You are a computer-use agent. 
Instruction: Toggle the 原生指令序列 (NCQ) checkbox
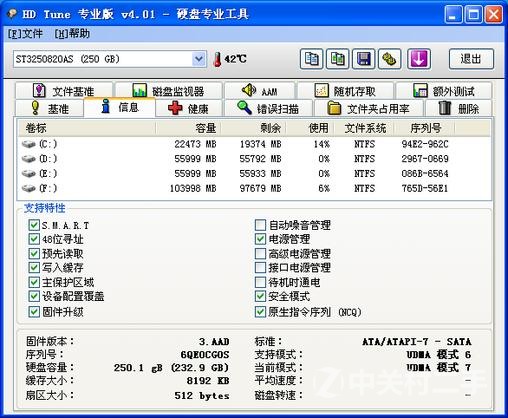coord(260,312)
